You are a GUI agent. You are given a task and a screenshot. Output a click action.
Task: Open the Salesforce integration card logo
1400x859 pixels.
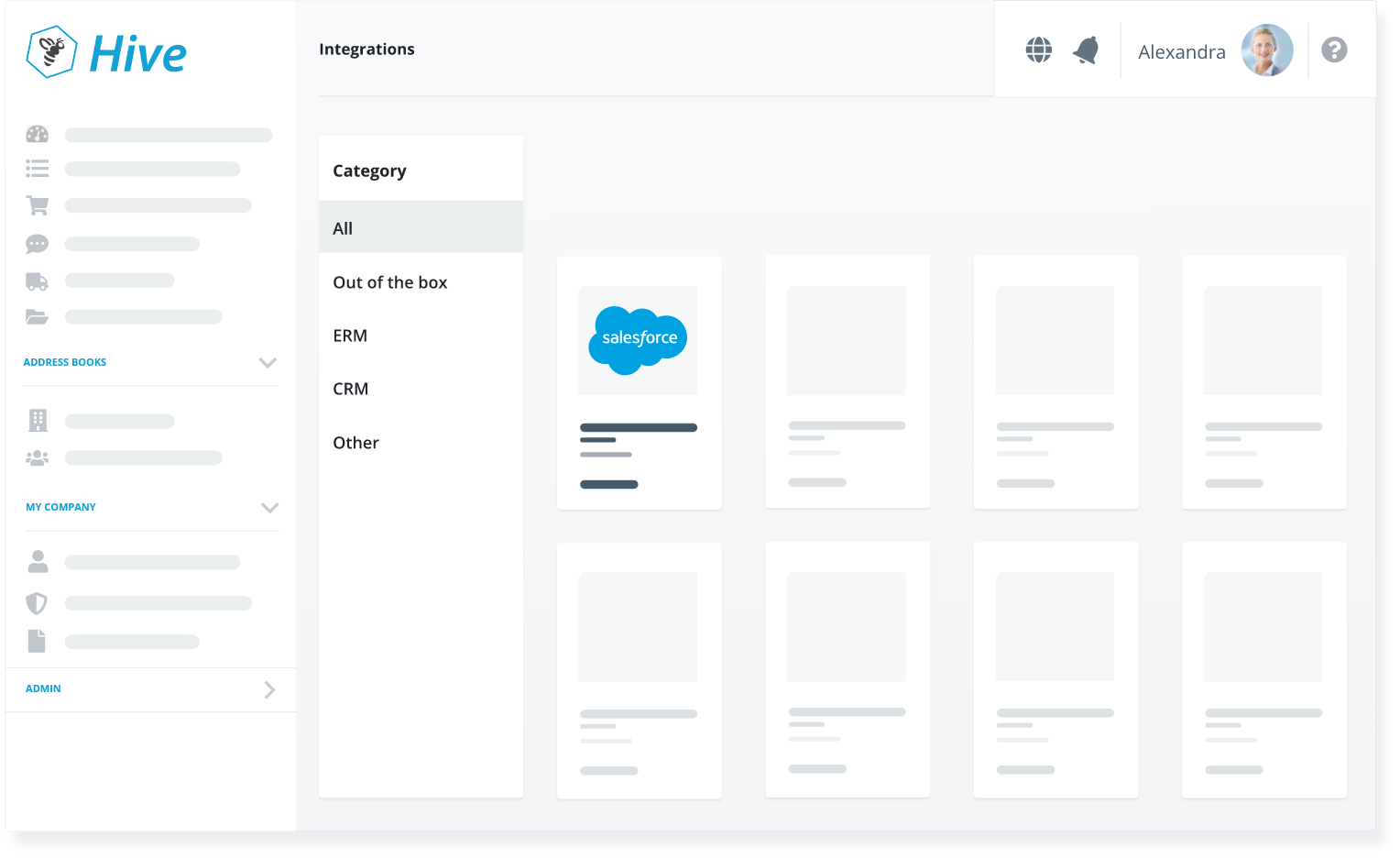[x=638, y=340]
